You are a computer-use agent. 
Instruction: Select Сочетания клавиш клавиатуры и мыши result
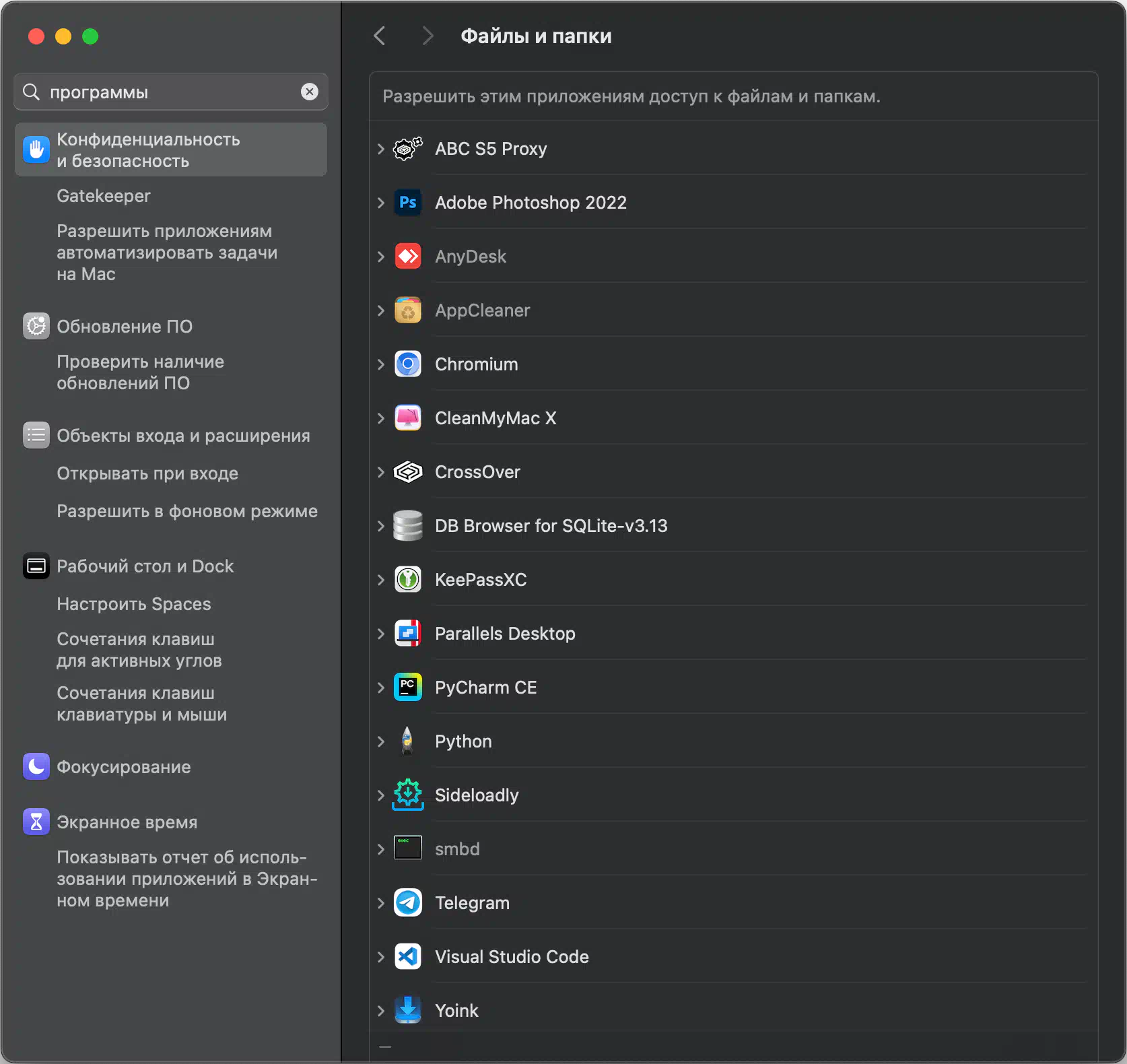click(141, 703)
